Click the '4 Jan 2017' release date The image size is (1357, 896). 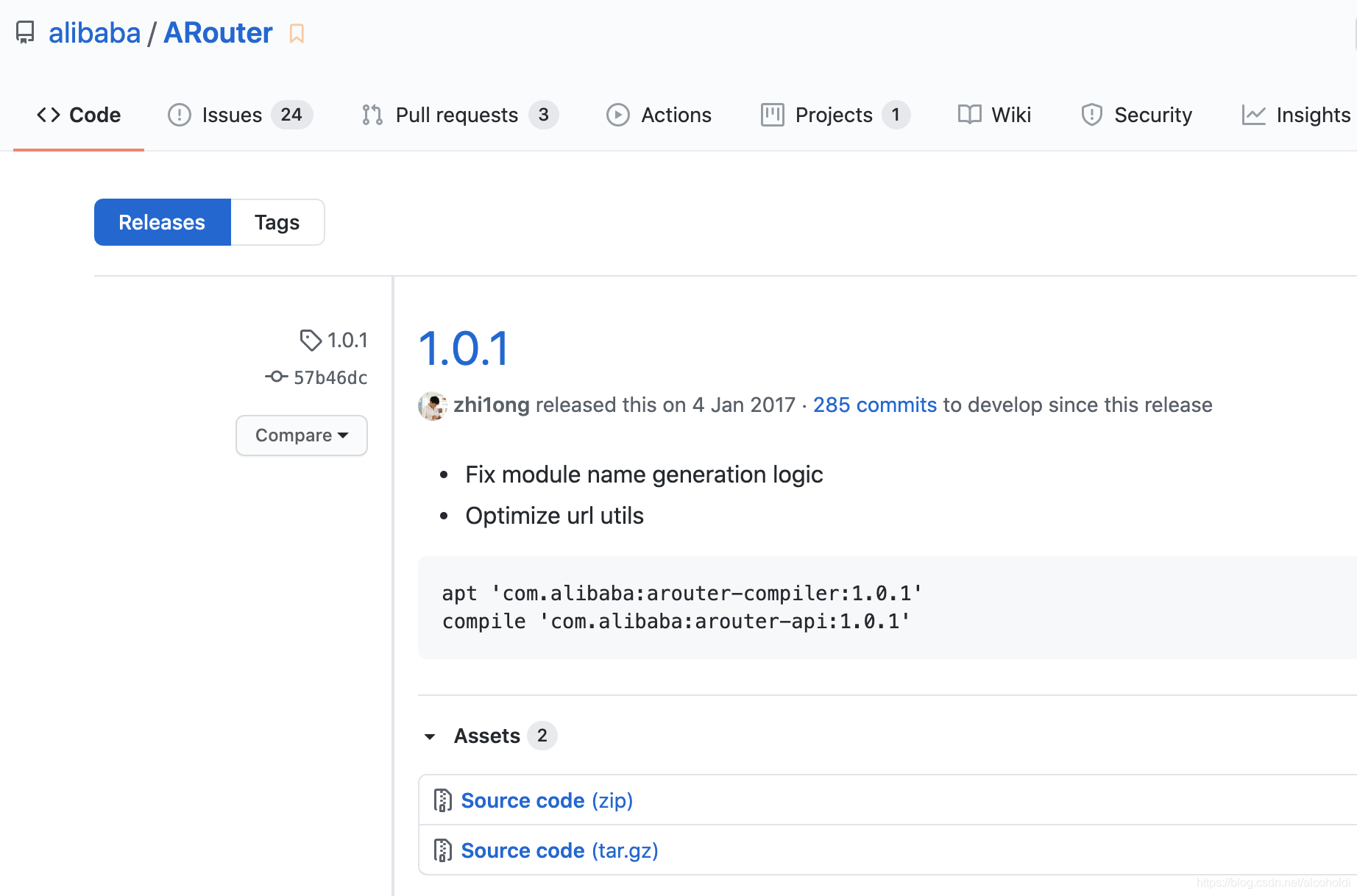coord(744,405)
